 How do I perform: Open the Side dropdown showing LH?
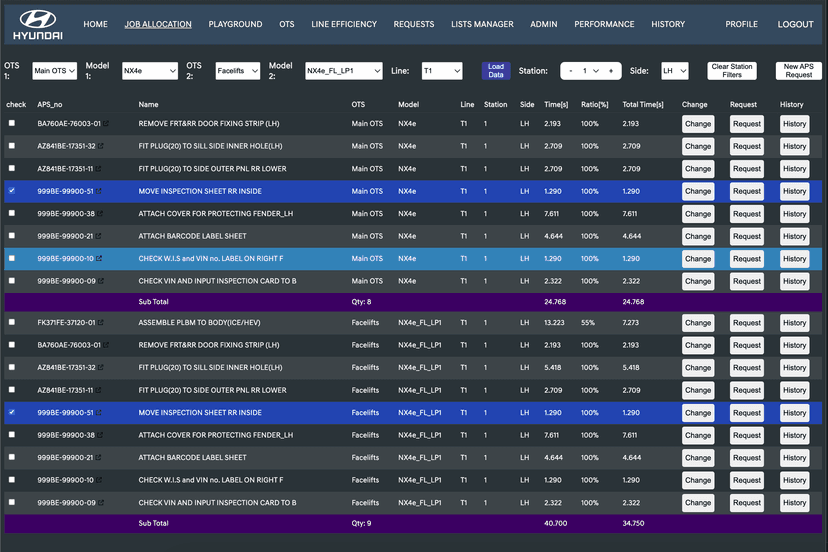pos(674,71)
